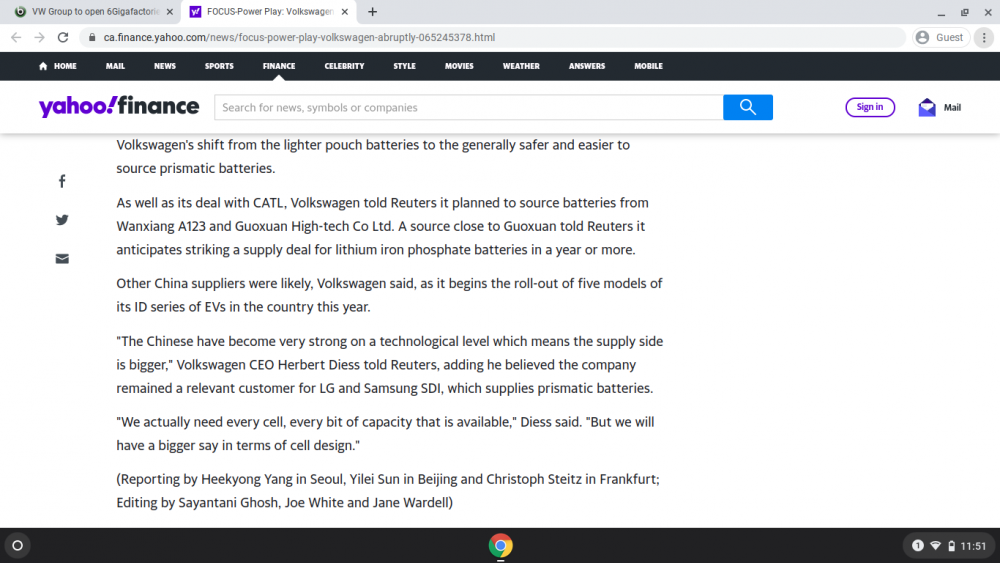Focus the search news, symbols field
The height and width of the screenshot is (563, 1000).
pyautogui.click(x=469, y=107)
